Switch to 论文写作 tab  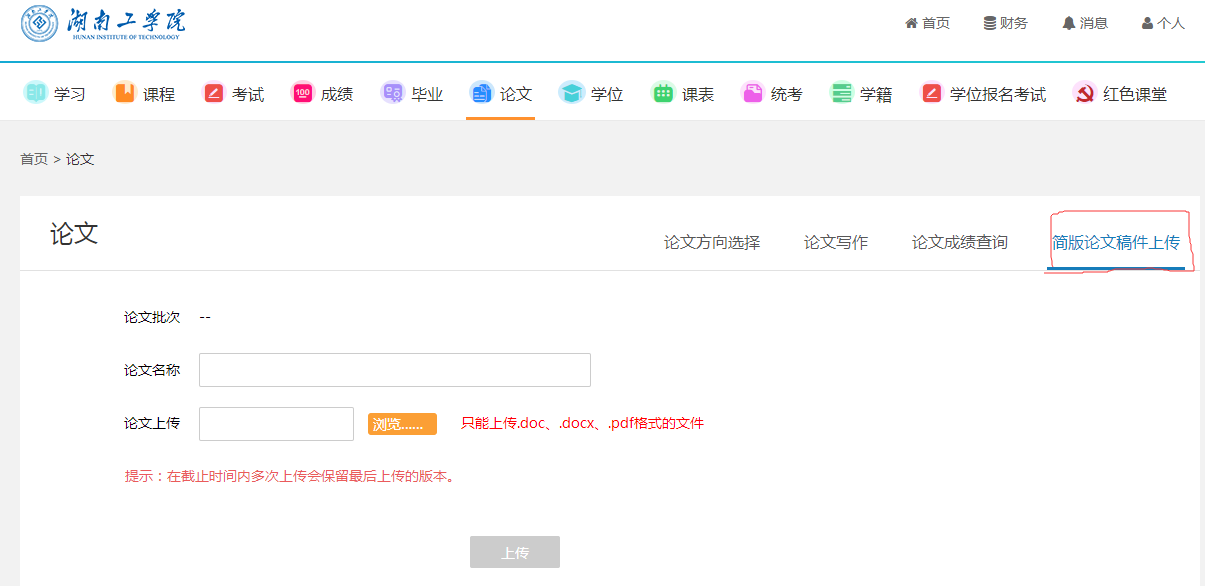pos(836,243)
